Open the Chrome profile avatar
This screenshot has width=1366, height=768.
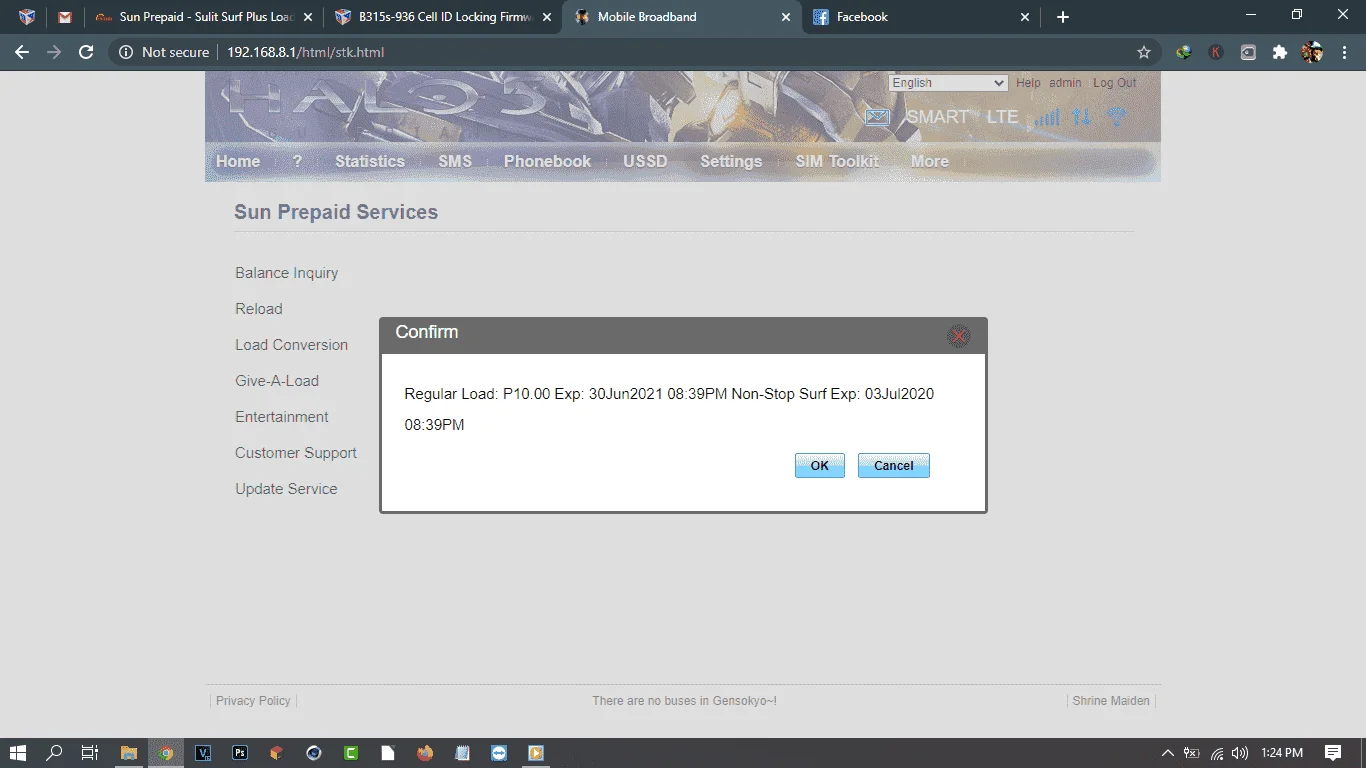point(1312,52)
